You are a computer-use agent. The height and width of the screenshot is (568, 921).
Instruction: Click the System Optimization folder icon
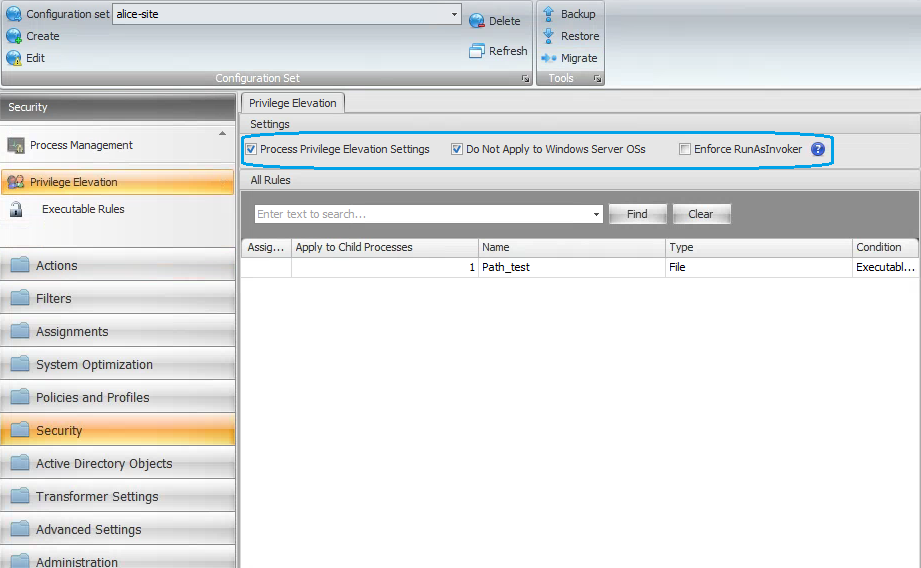point(20,364)
